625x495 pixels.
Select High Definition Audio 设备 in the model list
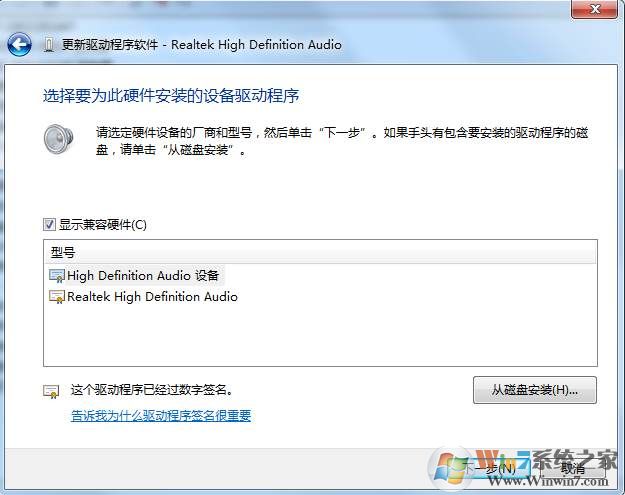(136, 275)
